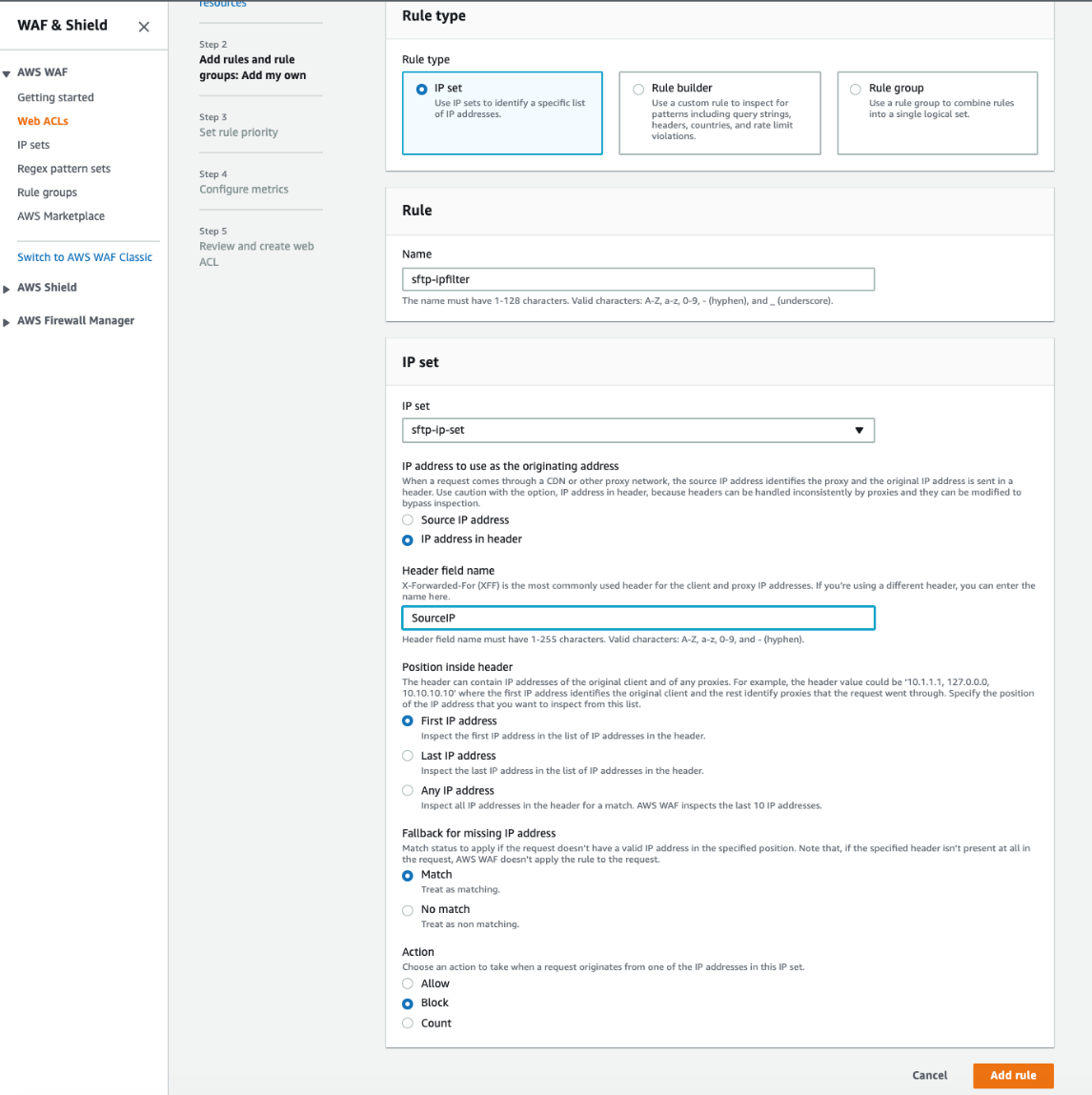This screenshot has width=1092, height=1095.
Task: Cancel the rule creation
Action: [929, 1075]
